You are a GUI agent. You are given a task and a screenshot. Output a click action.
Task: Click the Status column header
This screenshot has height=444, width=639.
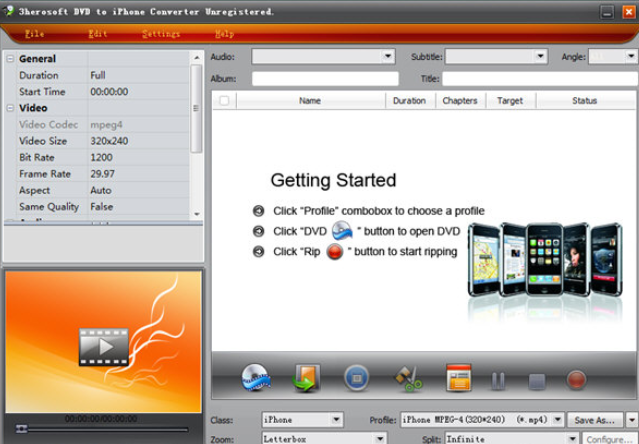pyautogui.click(x=585, y=101)
